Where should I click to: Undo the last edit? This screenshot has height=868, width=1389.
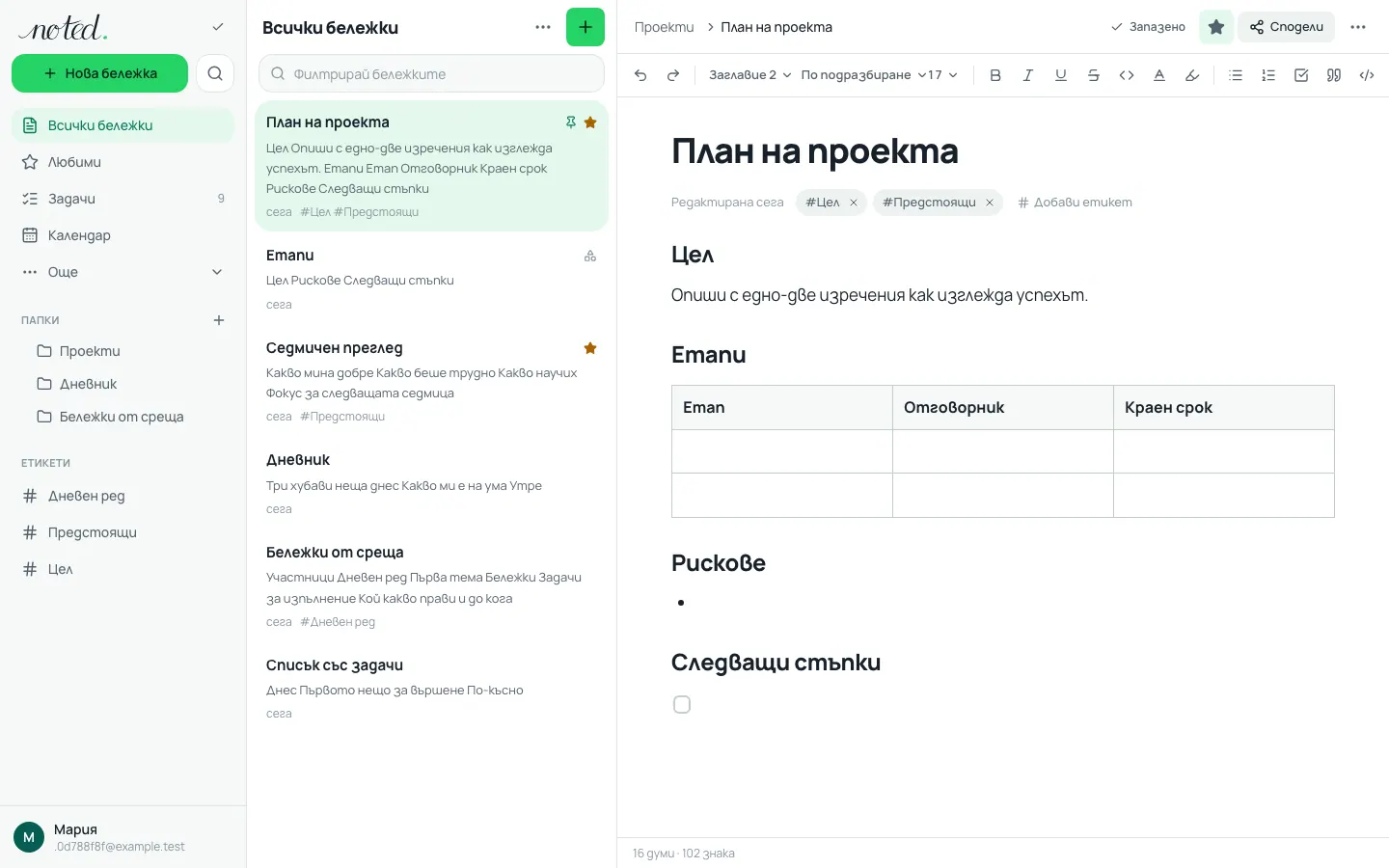point(640,75)
